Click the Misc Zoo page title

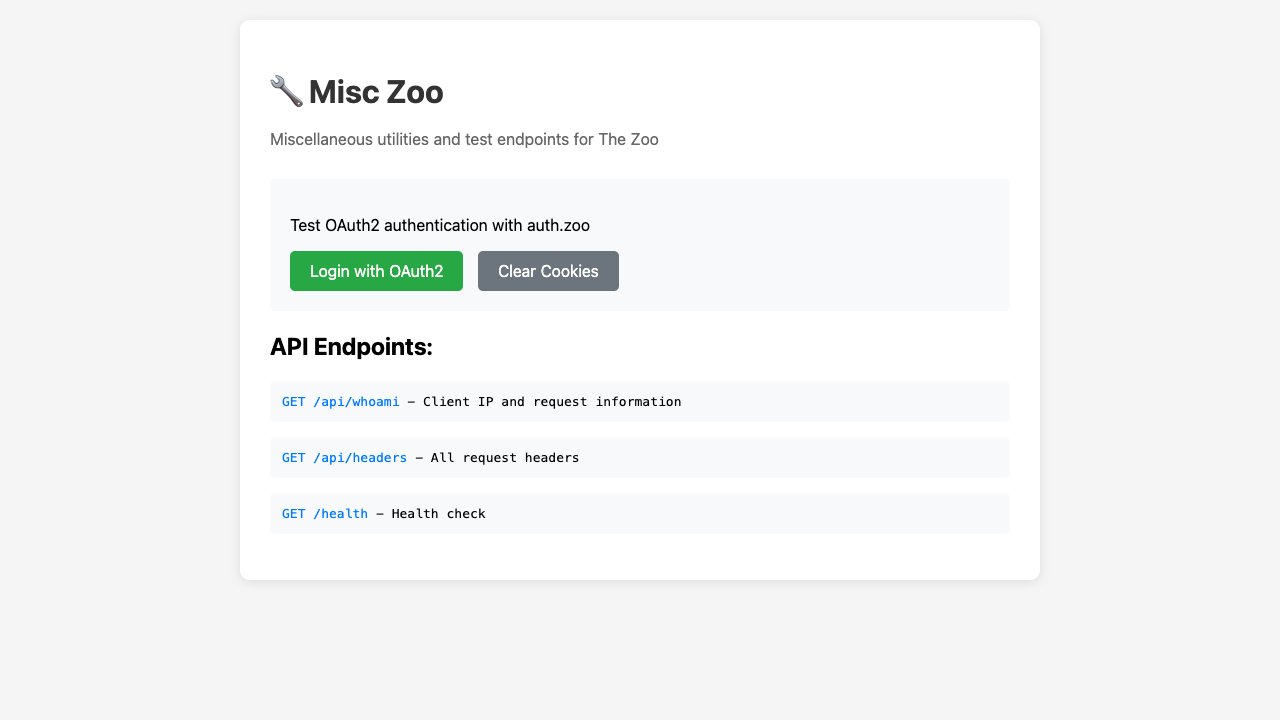pos(375,92)
